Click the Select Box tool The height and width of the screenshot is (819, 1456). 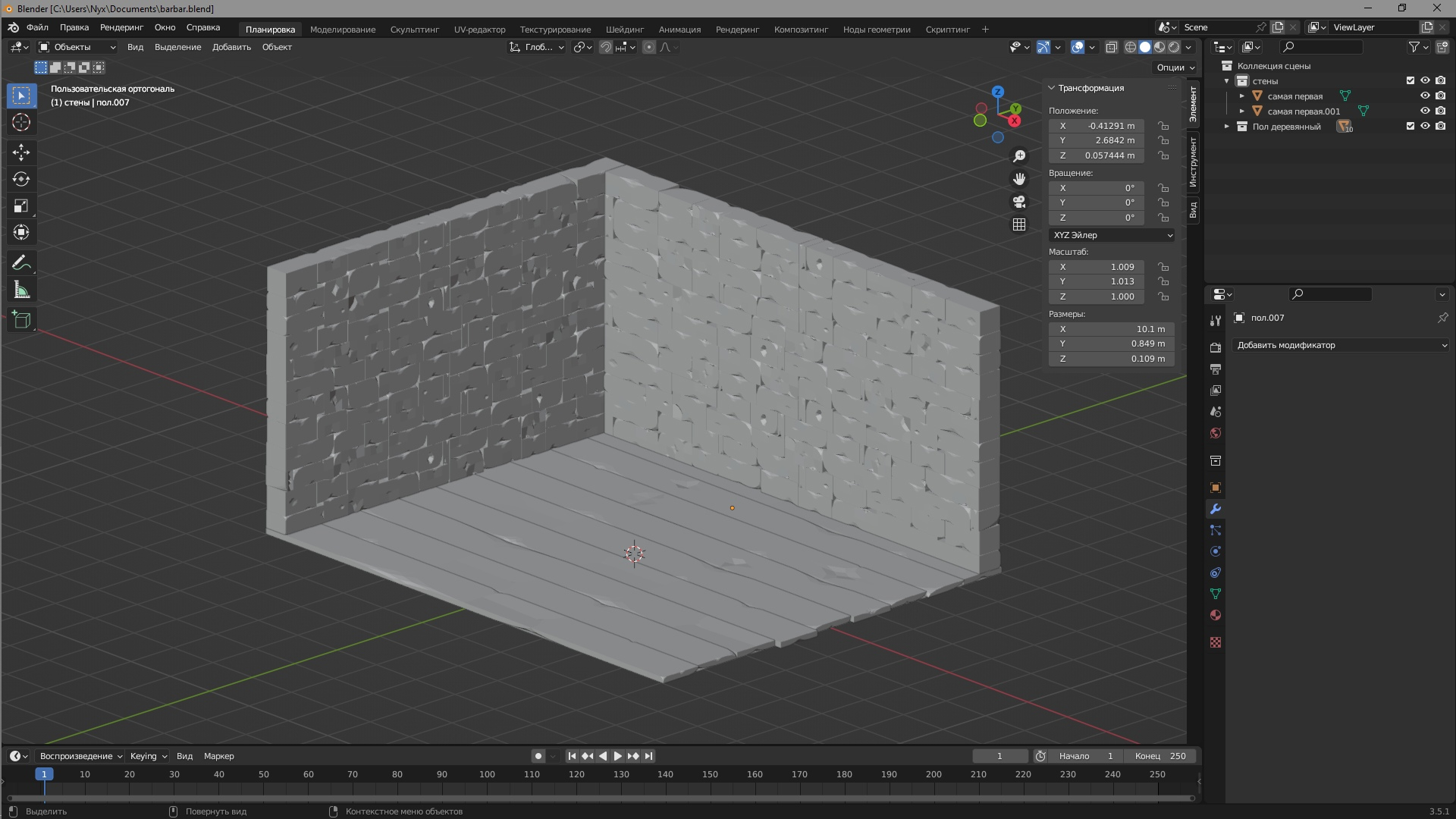coord(21,96)
